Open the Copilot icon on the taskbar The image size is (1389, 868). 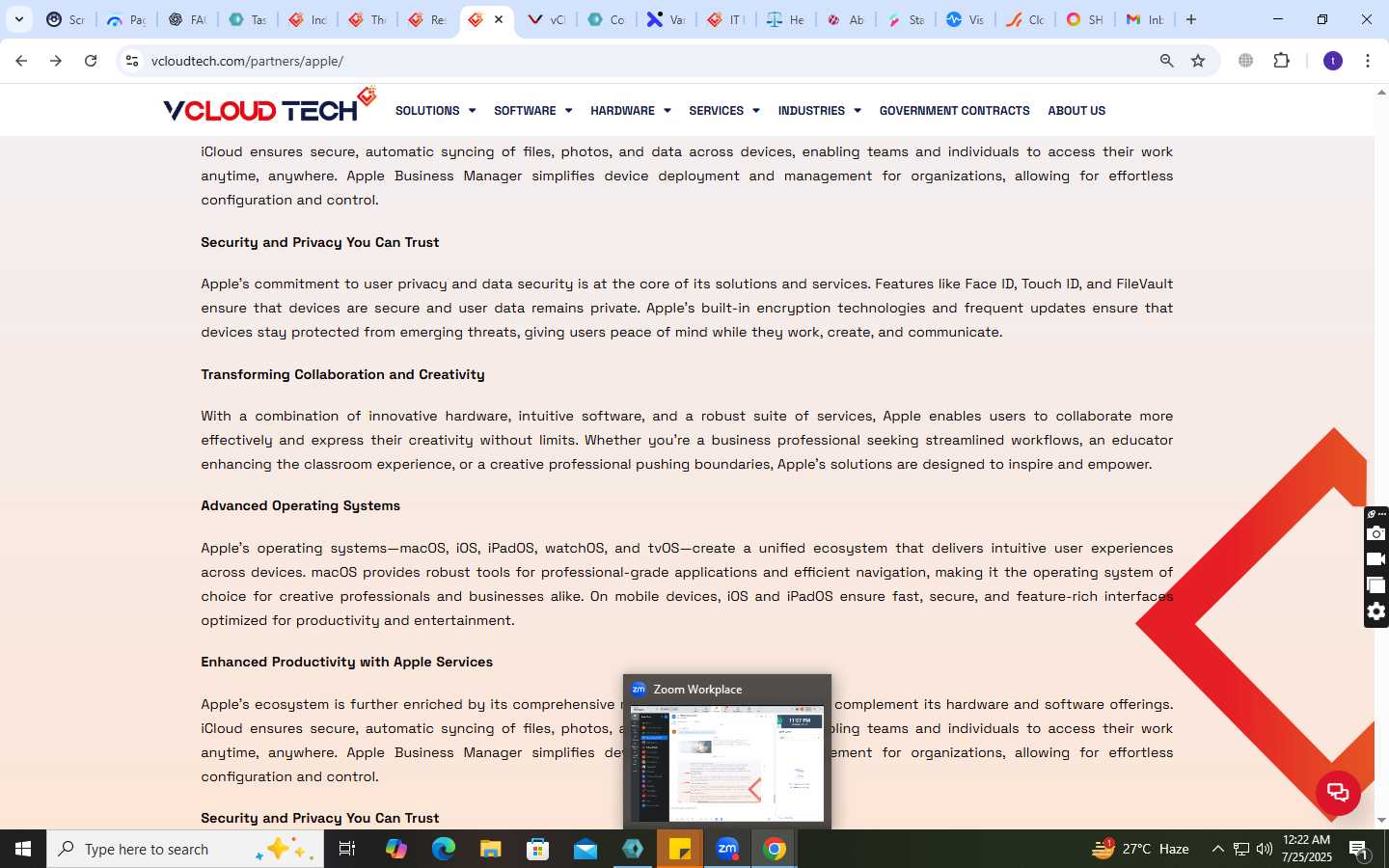pos(396,849)
